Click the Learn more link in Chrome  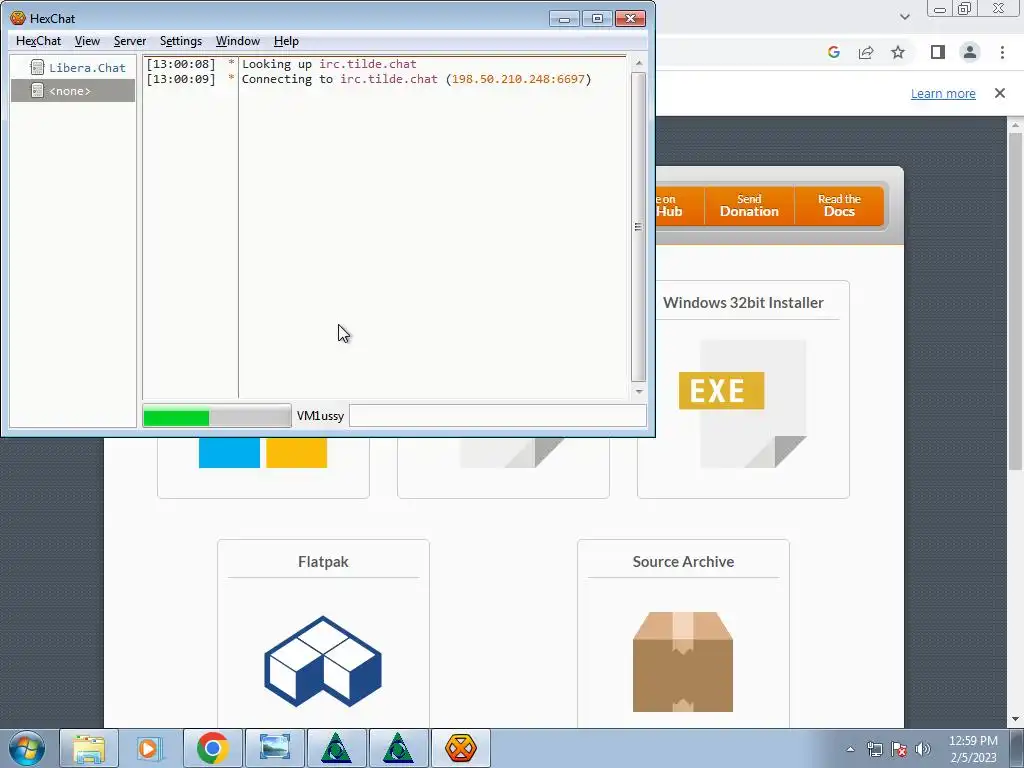943,93
